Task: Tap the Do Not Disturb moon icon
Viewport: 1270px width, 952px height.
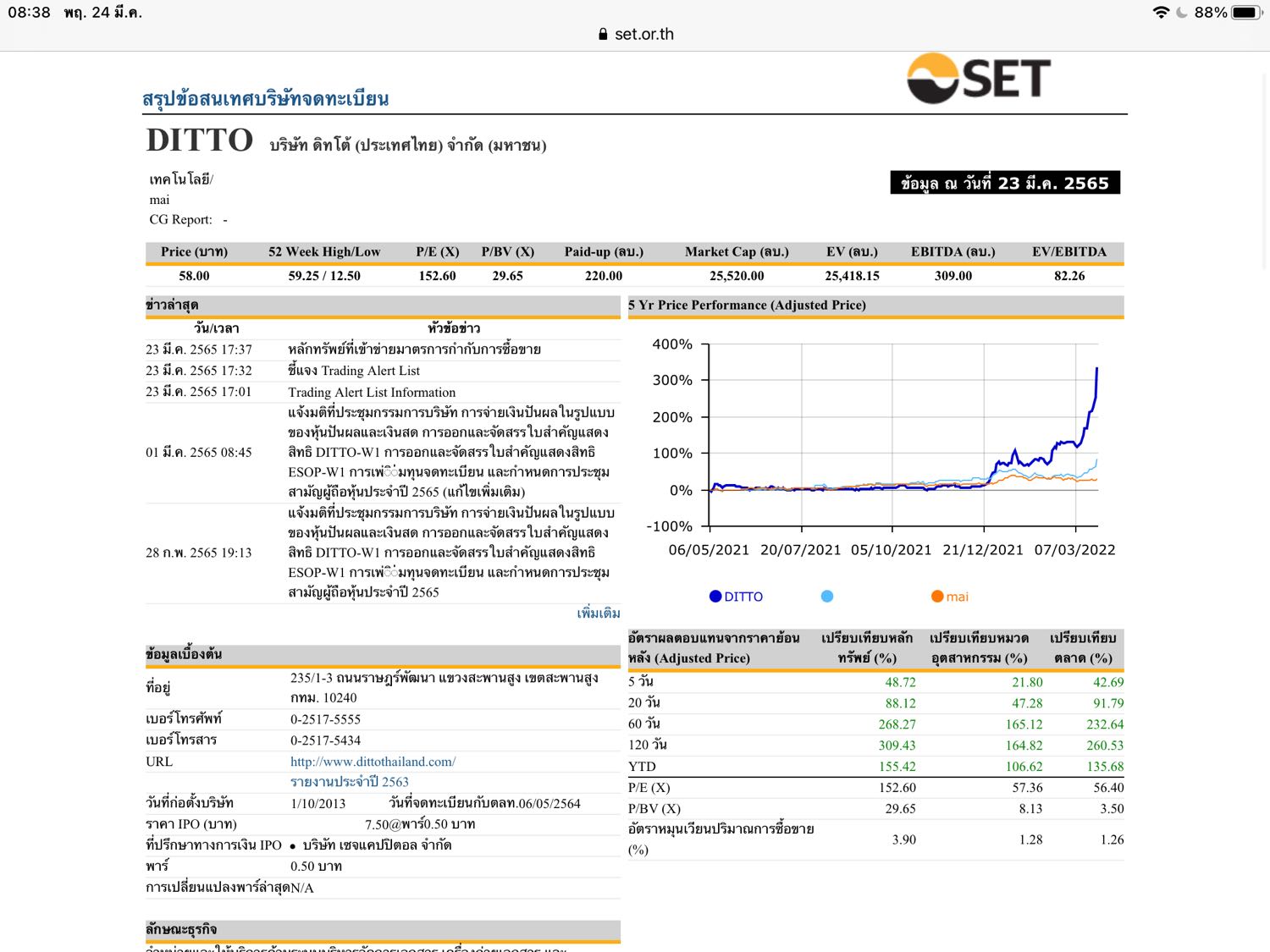Action: click(x=1182, y=13)
